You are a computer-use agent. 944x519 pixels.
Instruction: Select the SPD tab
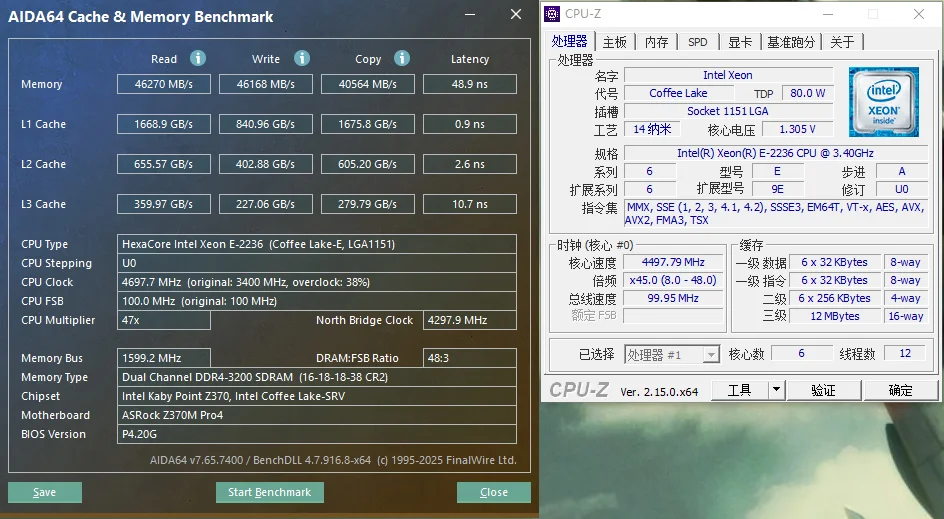tap(697, 42)
